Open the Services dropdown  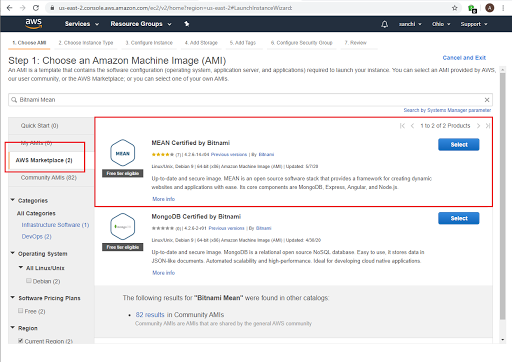coord(82,24)
